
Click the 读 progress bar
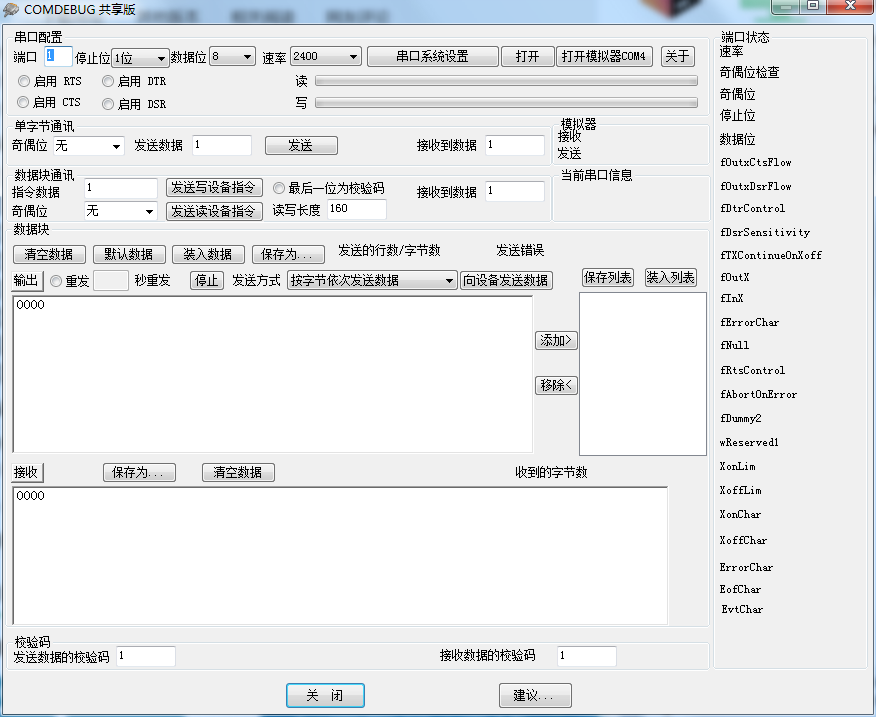pos(506,81)
